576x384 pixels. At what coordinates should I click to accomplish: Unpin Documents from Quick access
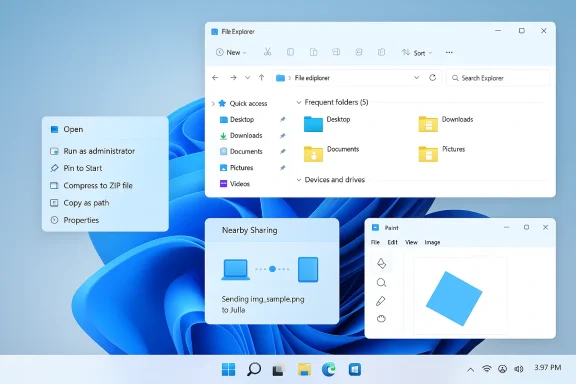pos(282,151)
